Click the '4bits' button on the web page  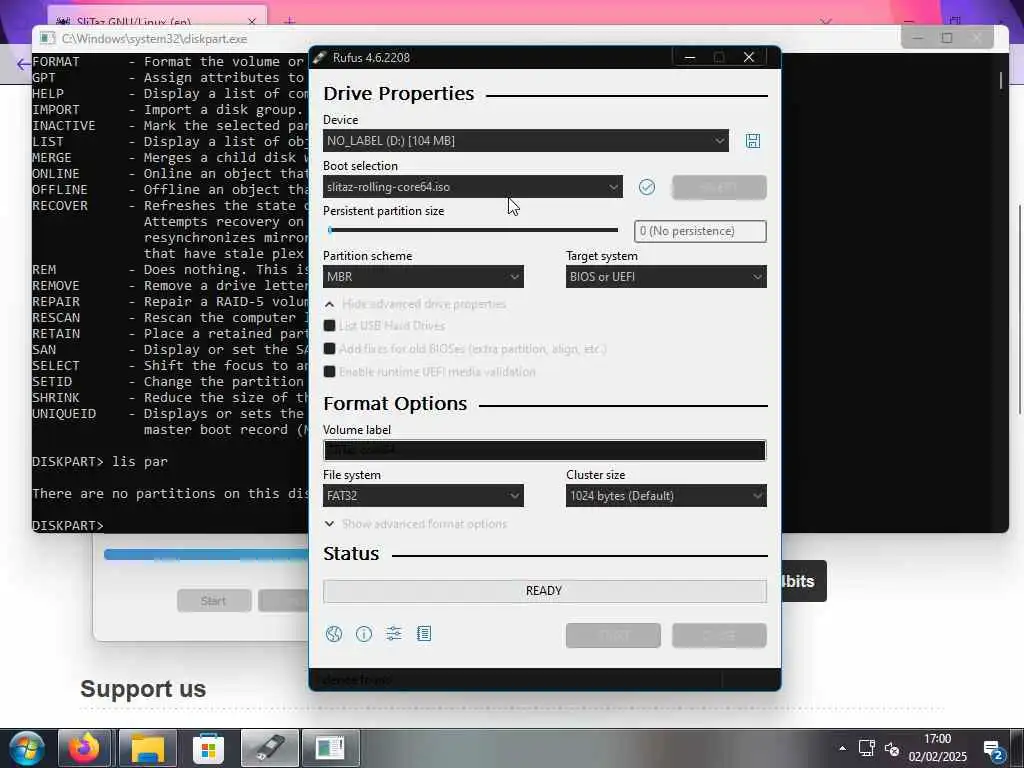coord(804,581)
